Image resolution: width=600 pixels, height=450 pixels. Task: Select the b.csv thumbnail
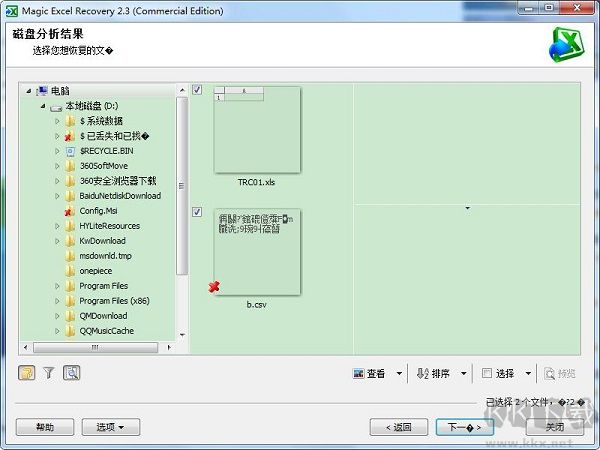click(x=257, y=252)
